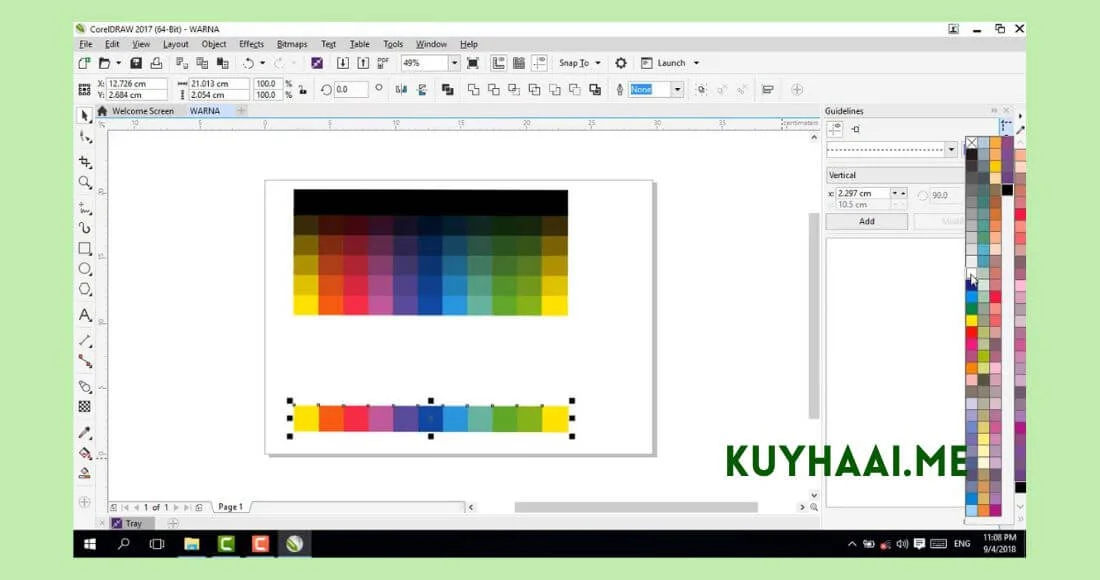Expand the Open file arrow
Screen dimensions: 1100x580
119,63
